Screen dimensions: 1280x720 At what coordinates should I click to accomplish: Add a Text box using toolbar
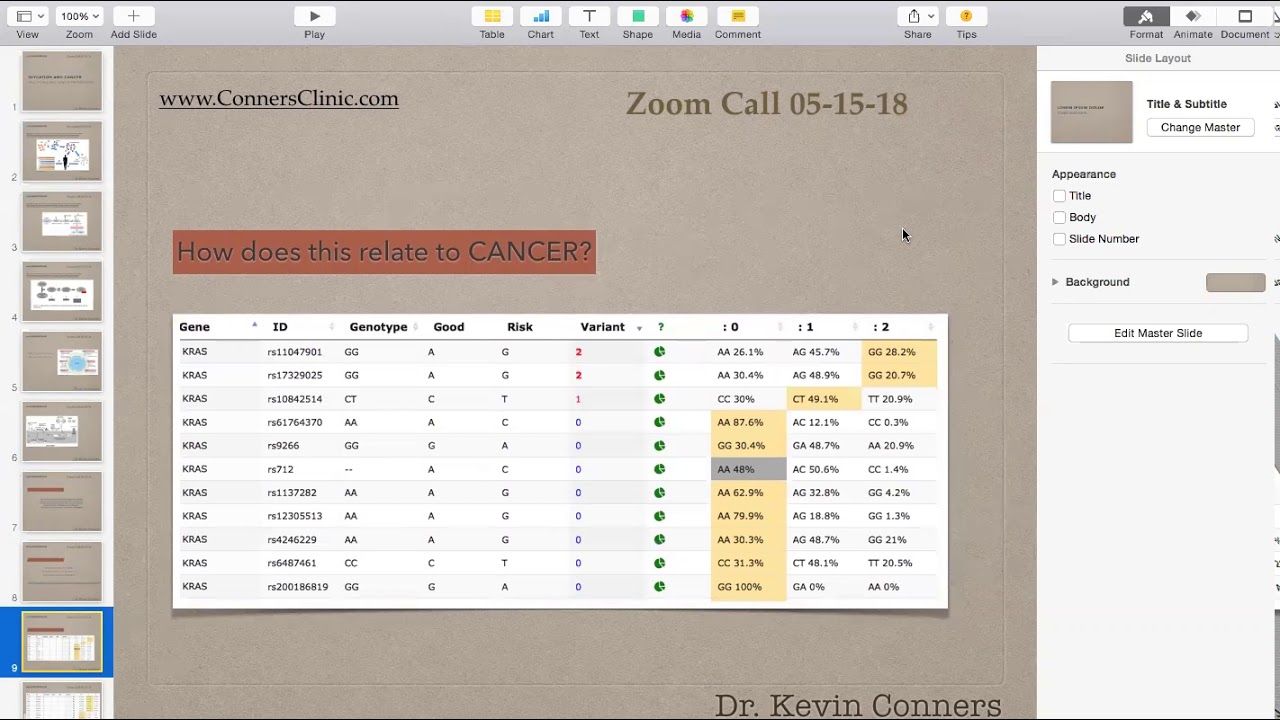pos(589,16)
